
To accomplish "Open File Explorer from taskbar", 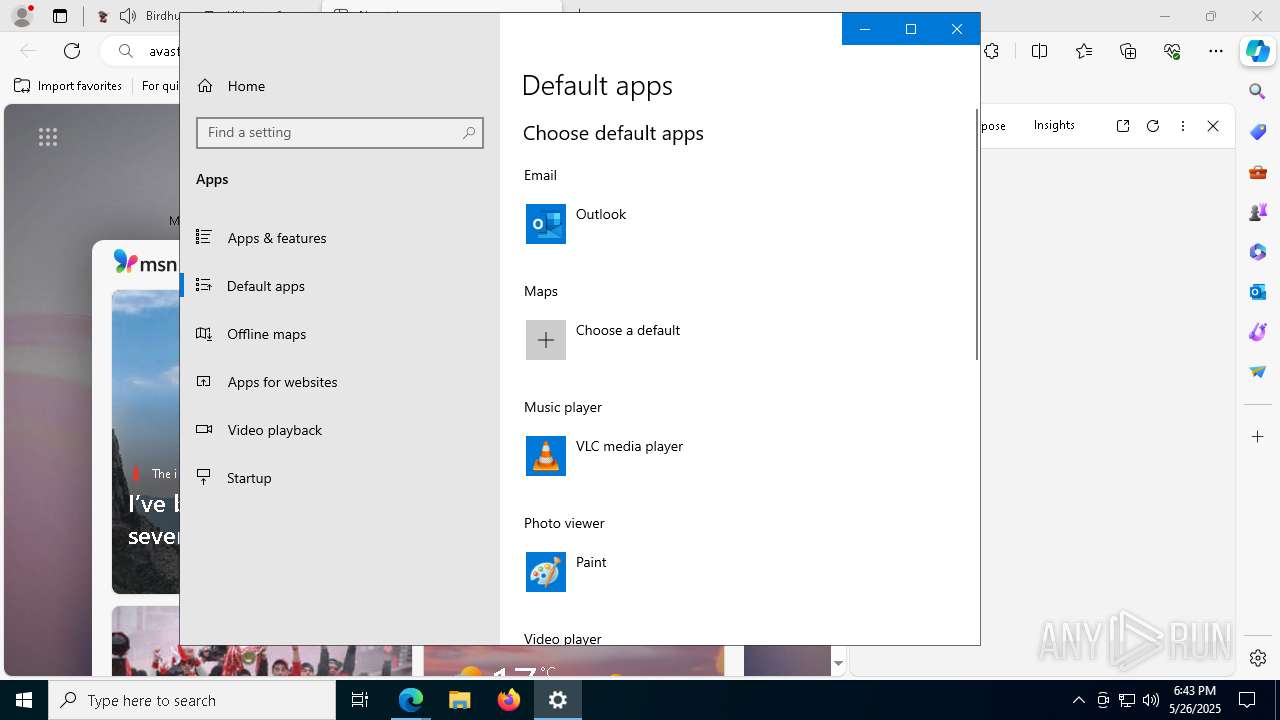I will click(x=460, y=700).
